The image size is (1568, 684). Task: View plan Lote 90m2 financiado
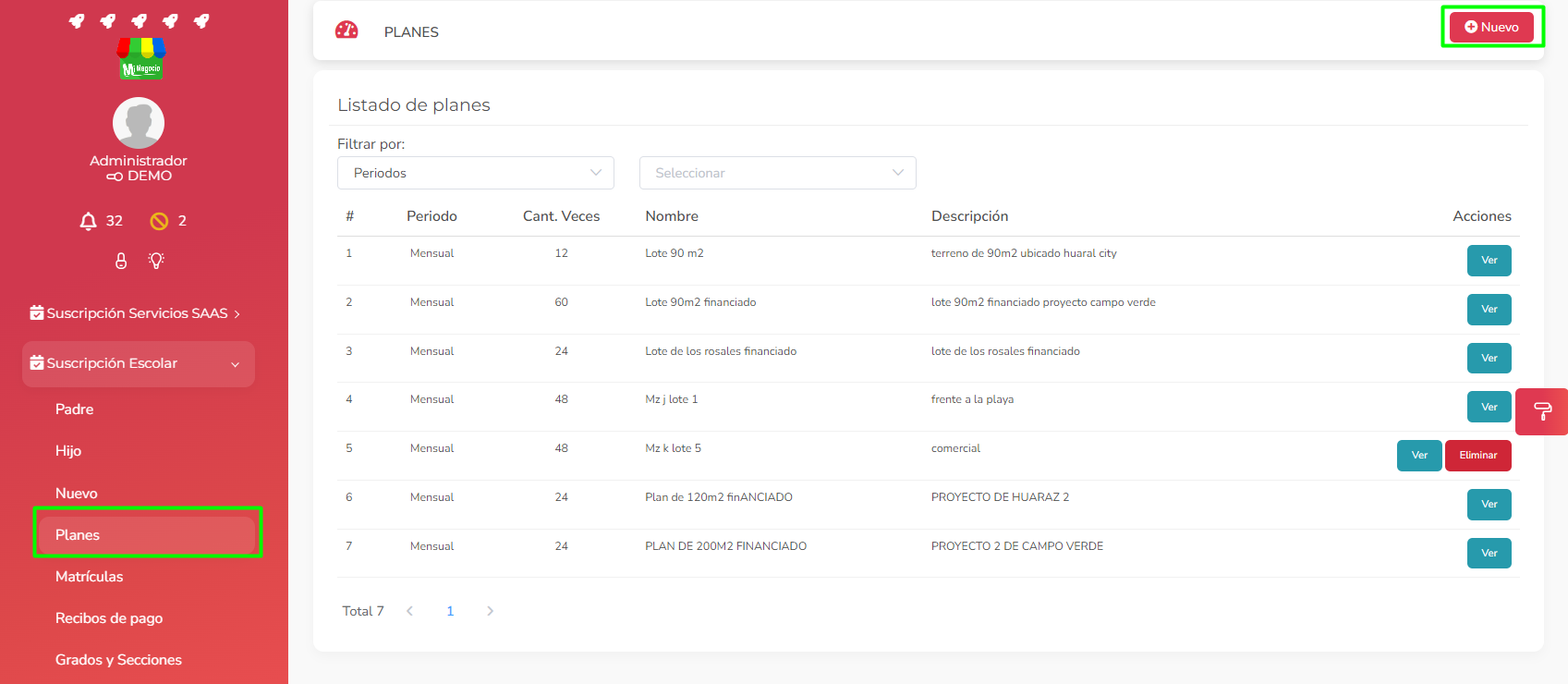click(1489, 310)
